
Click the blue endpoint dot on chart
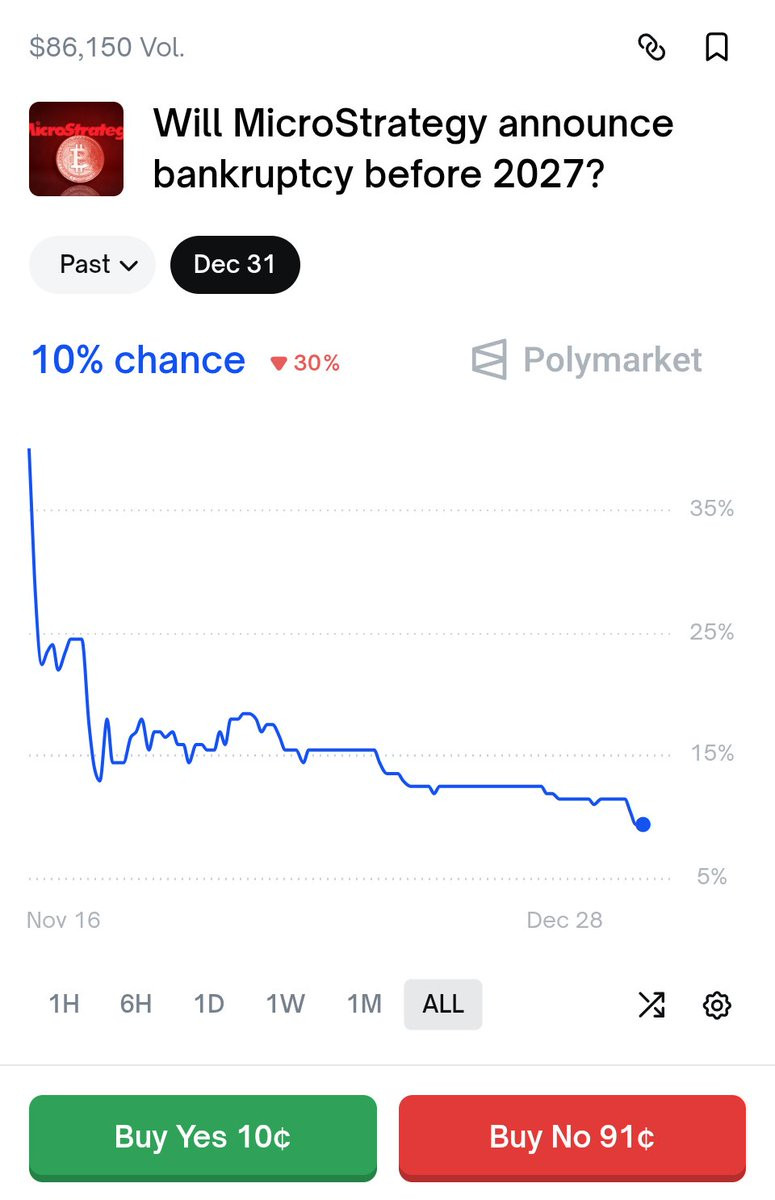[643, 825]
